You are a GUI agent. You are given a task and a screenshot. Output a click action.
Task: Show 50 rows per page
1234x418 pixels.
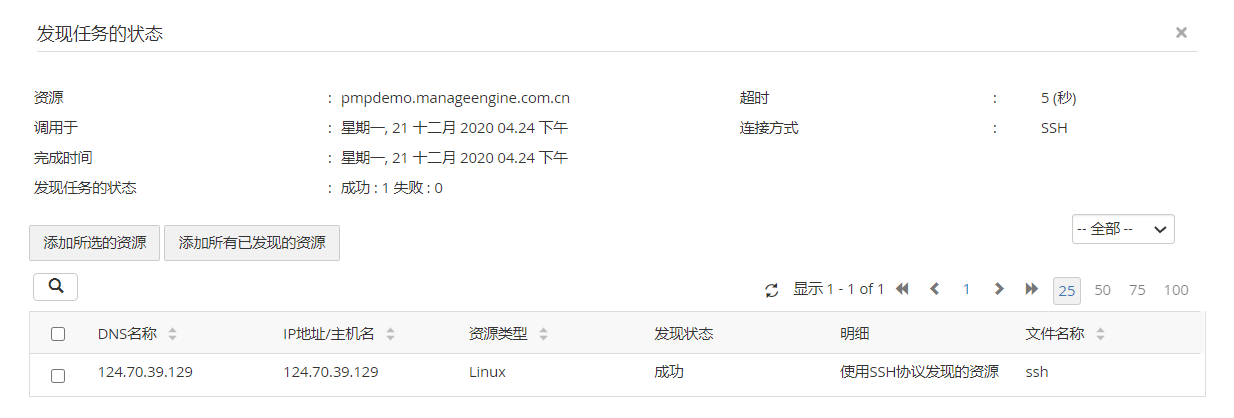click(1102, 290)
